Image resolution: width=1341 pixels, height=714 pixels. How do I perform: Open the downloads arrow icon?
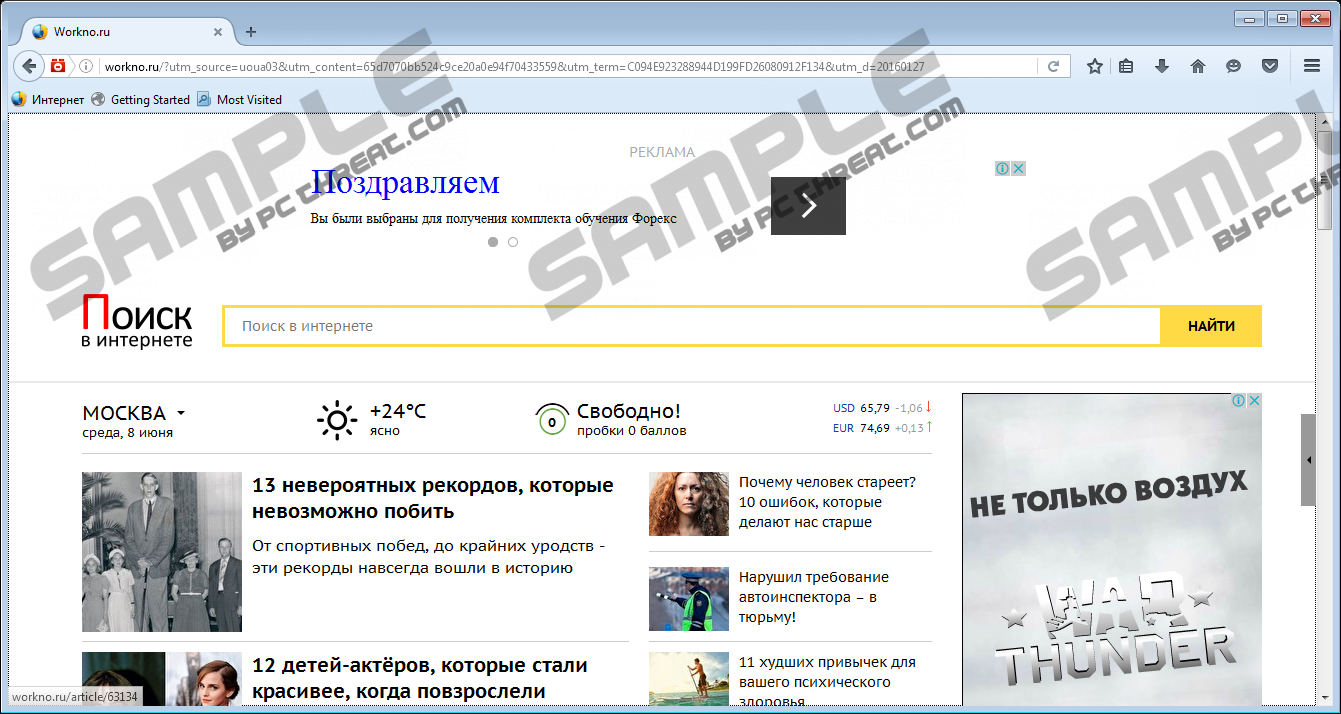tap(1161, 66)
